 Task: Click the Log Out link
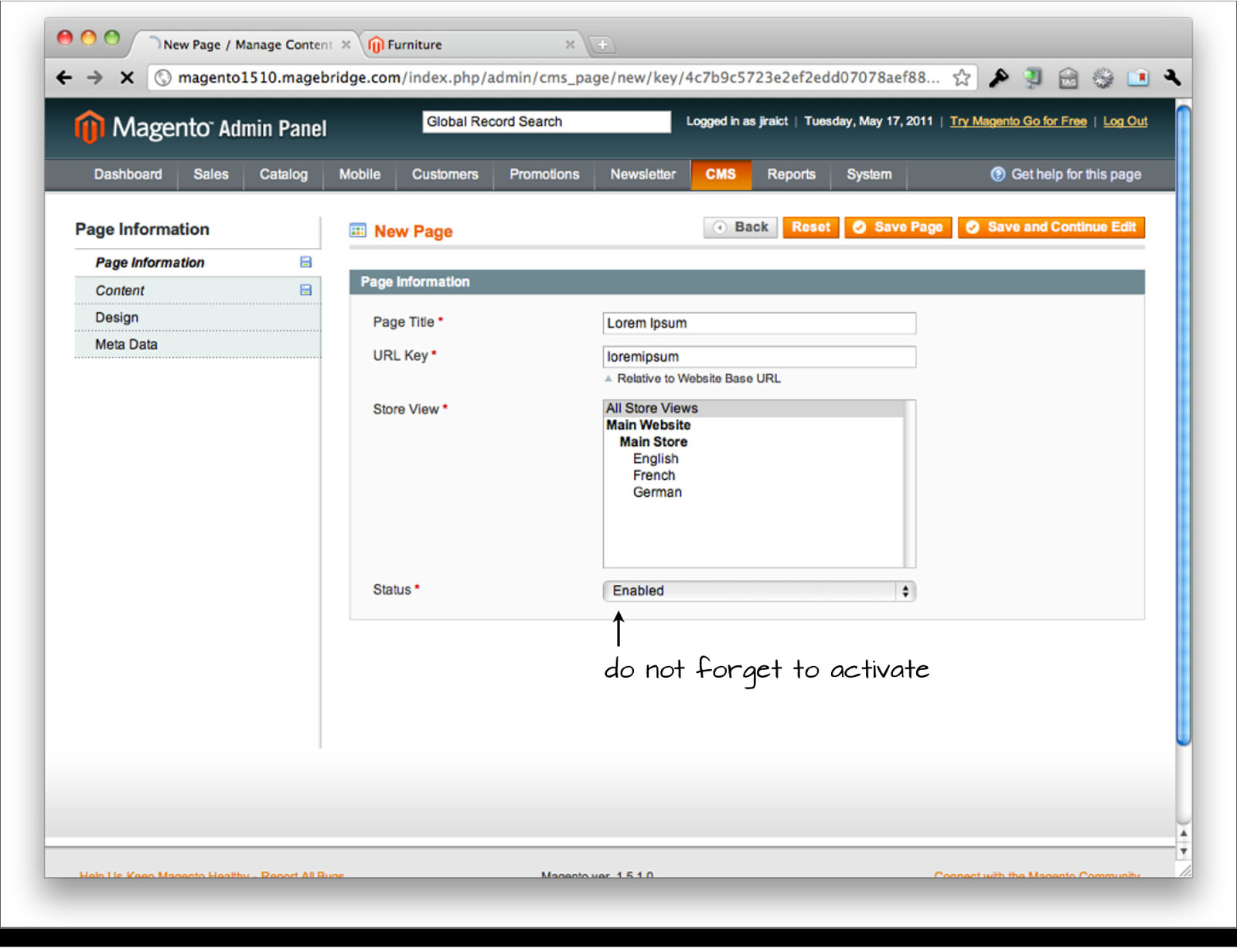1125,121
